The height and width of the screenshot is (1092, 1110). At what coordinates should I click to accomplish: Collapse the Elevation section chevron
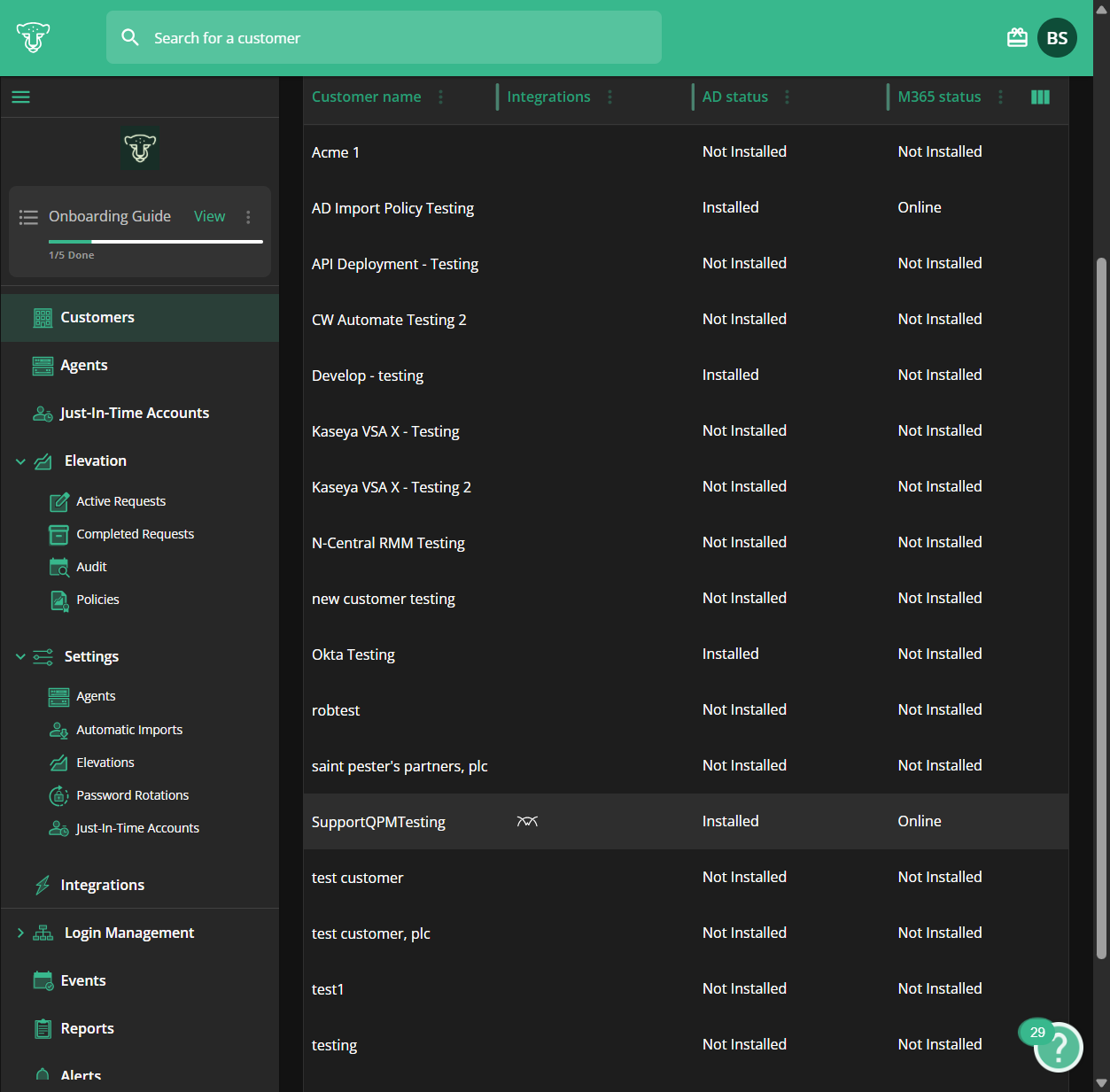tap(20, 461)
